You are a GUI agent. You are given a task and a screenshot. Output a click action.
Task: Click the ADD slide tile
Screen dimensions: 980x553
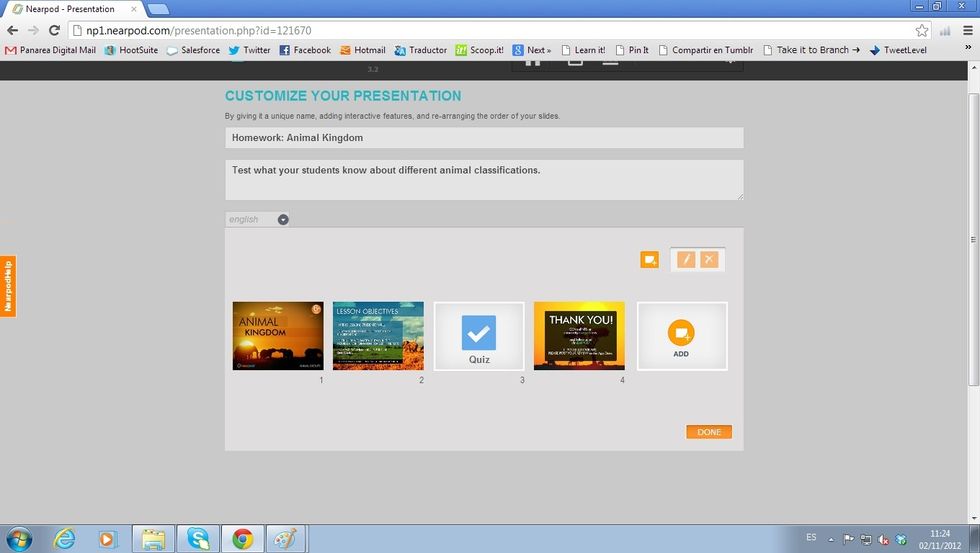[682, 336]
